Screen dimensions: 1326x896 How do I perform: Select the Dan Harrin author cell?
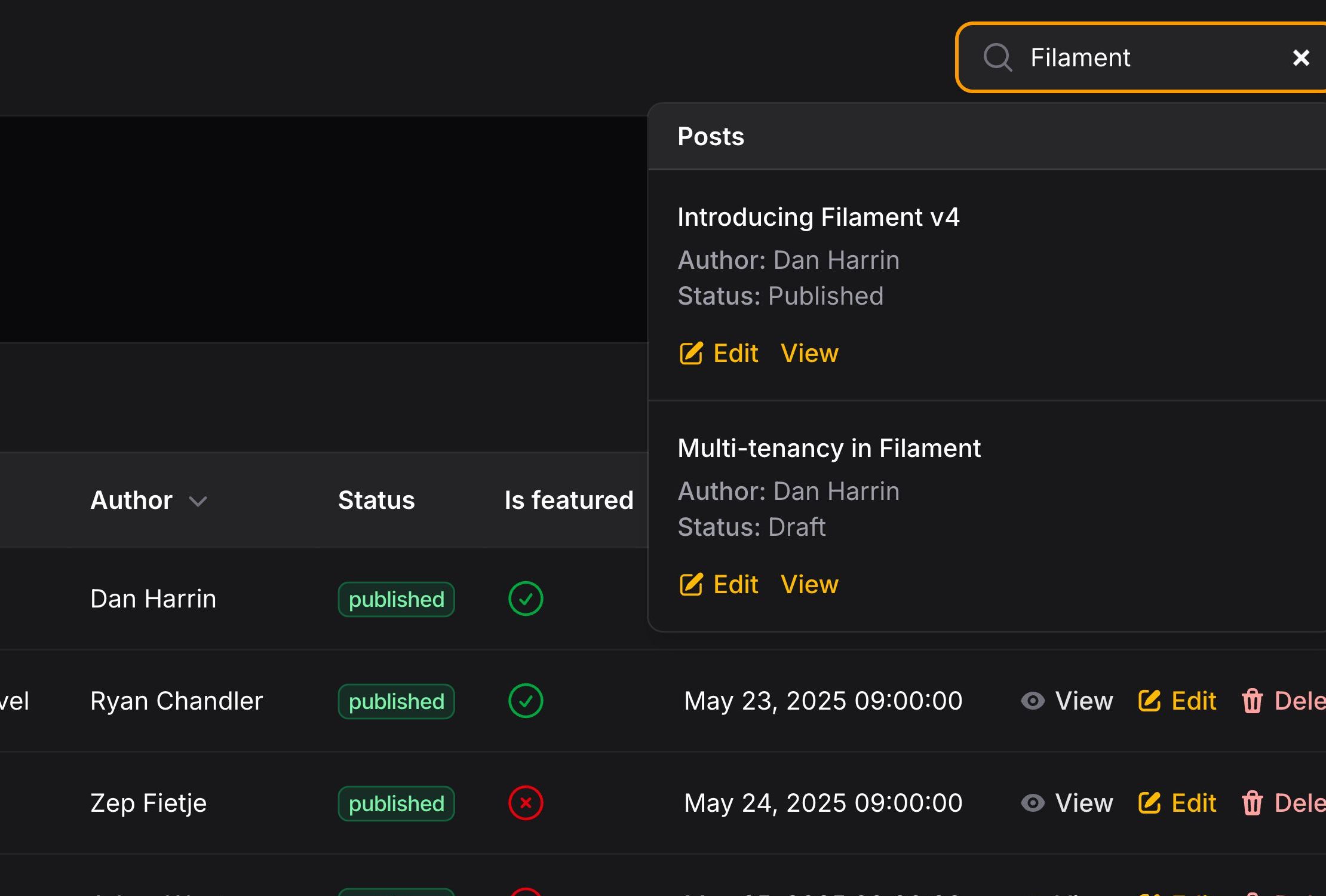154,599
